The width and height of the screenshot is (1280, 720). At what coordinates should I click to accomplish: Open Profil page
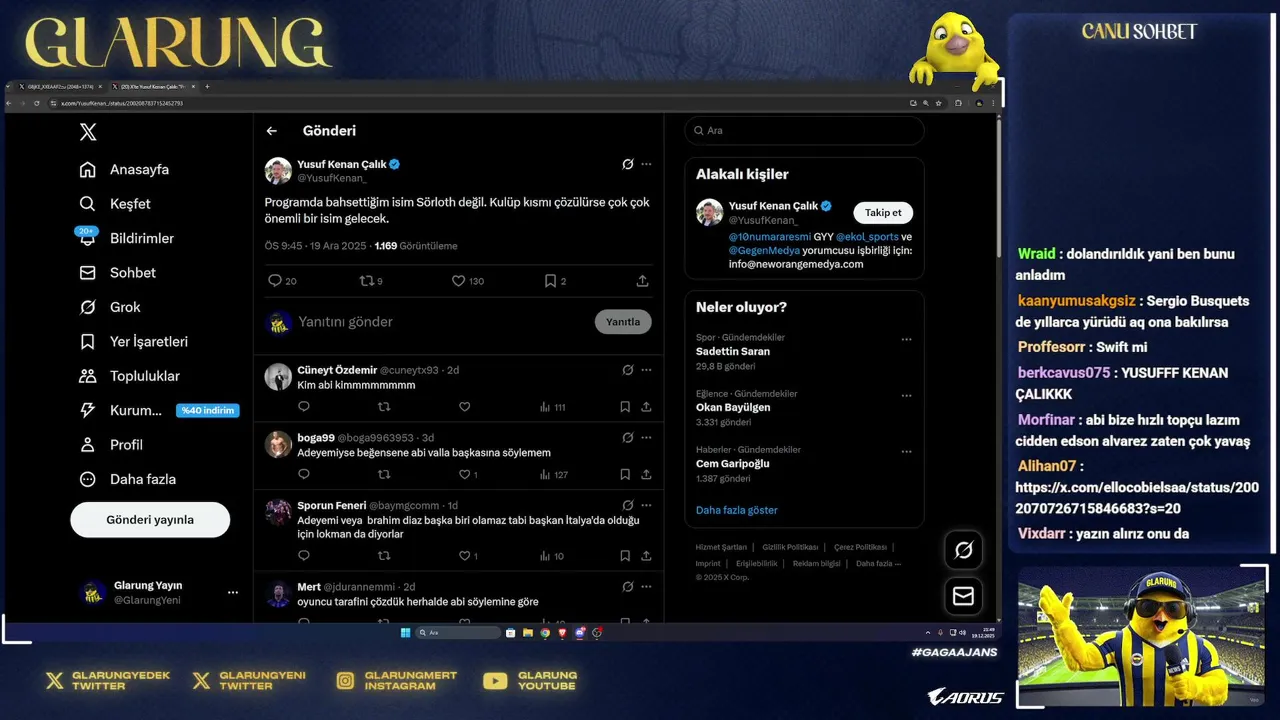point(111,445)
